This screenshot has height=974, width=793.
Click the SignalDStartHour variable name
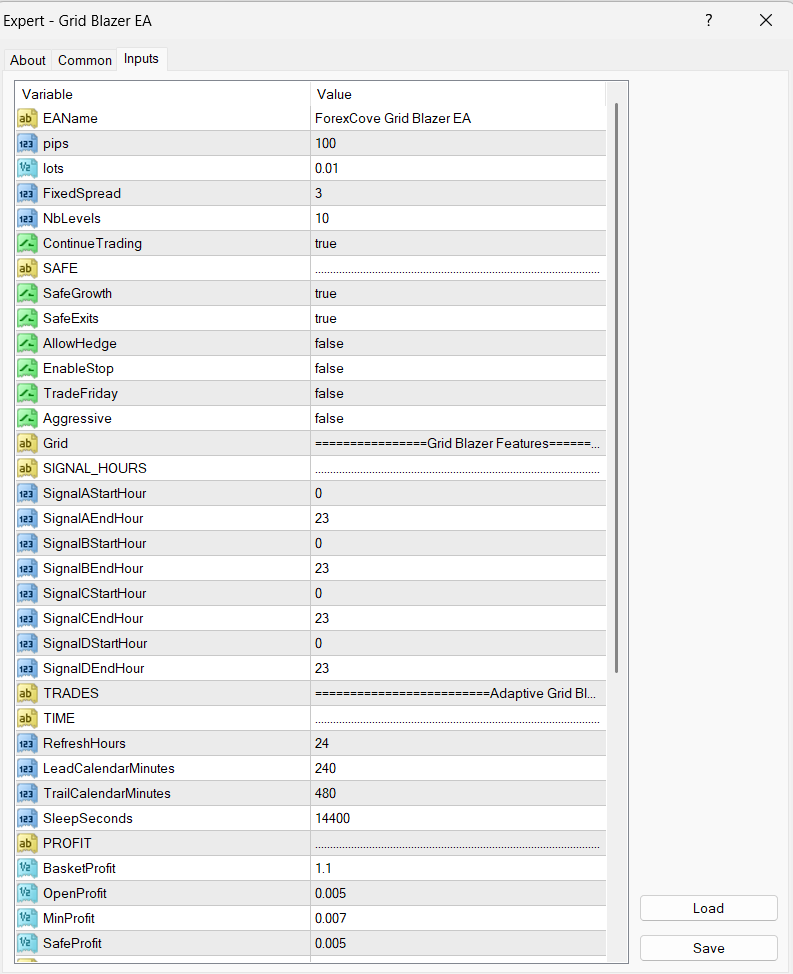pos(95,644)
